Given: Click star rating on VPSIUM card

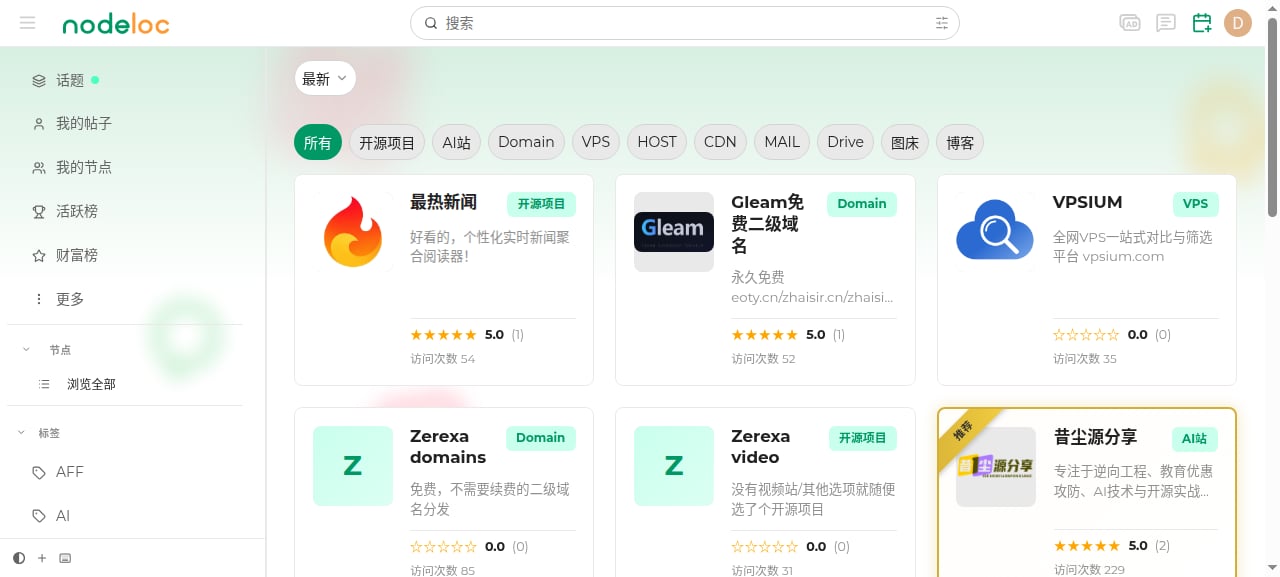Looking at the screenshot, I should click(1086, 335).
